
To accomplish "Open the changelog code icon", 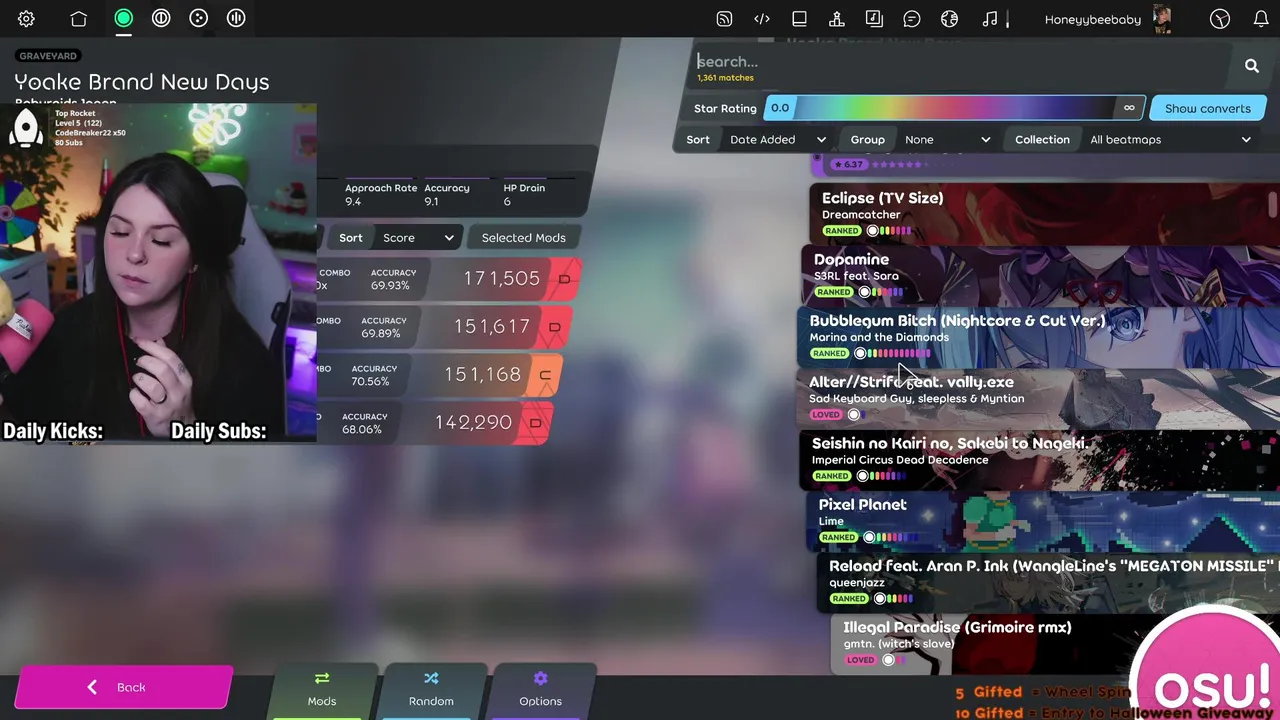I will 762,19.
